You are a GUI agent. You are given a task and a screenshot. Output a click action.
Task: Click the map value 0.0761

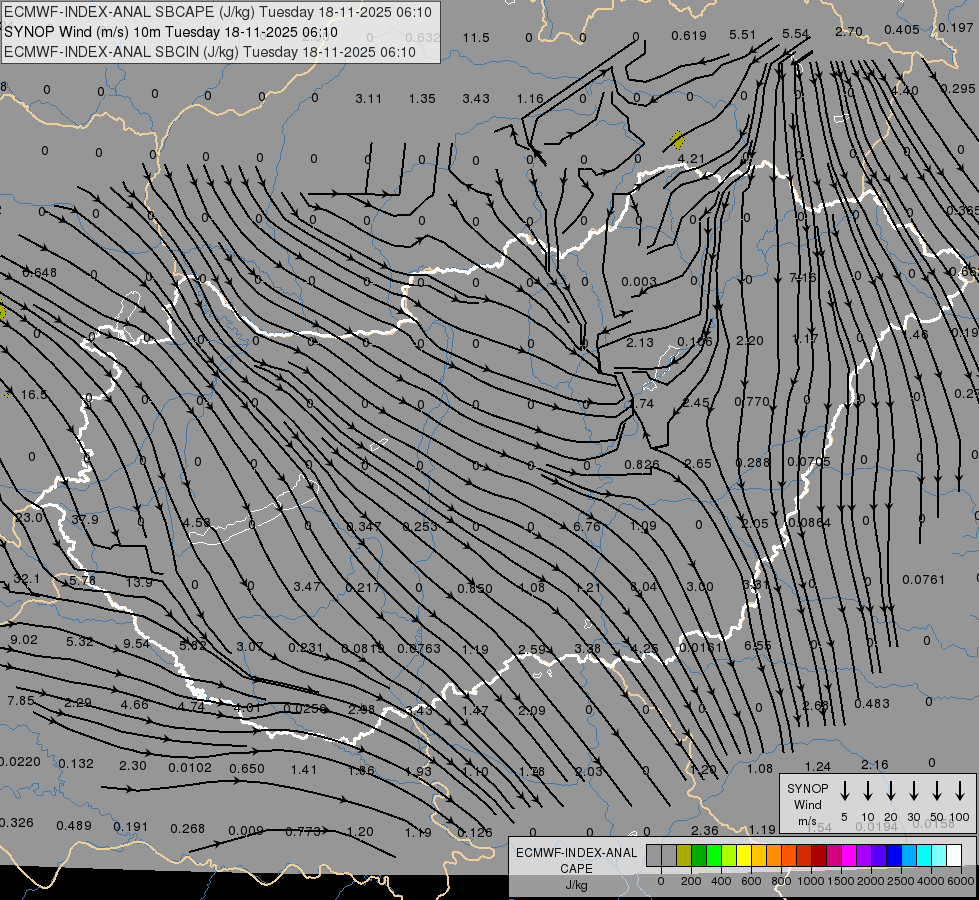923,580
